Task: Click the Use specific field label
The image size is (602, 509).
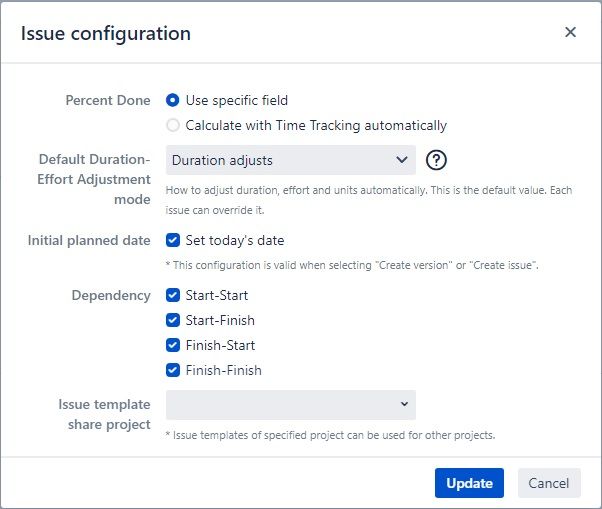Action: click(236, 101)
